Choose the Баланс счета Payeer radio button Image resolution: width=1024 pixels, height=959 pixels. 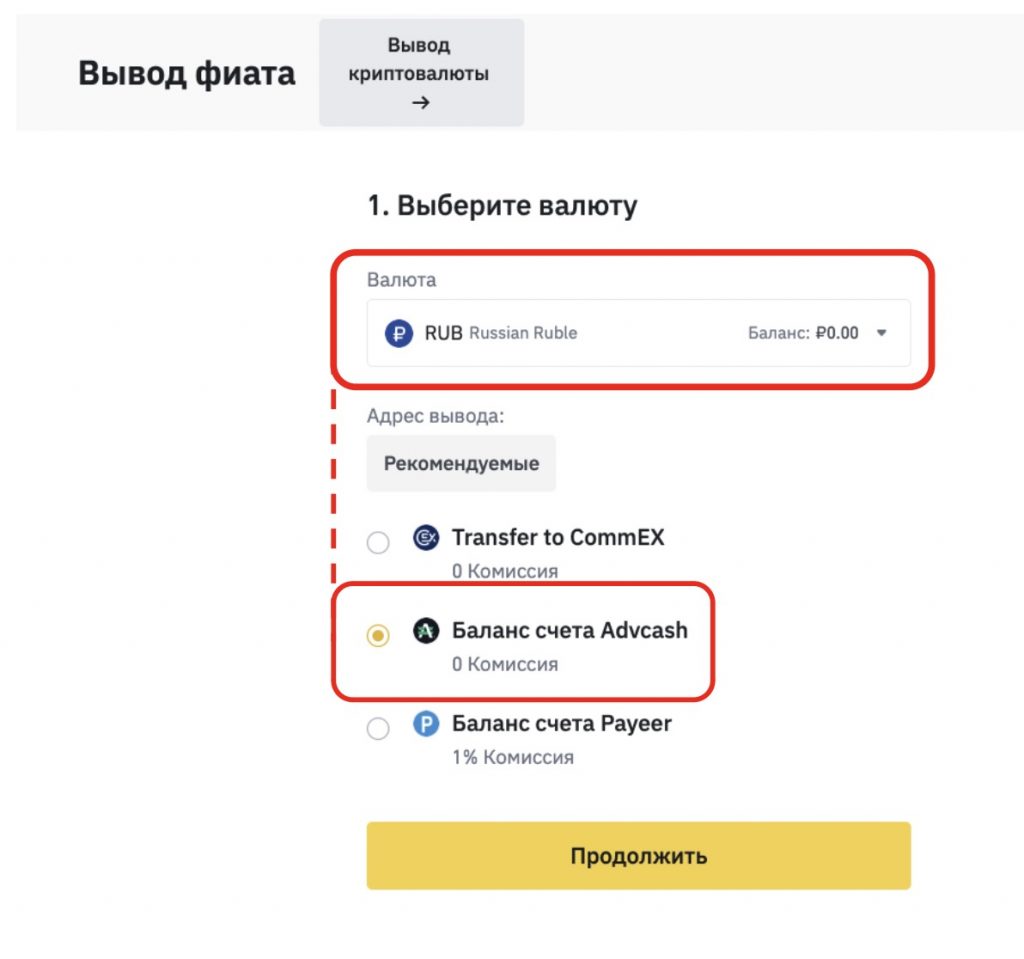378,729
